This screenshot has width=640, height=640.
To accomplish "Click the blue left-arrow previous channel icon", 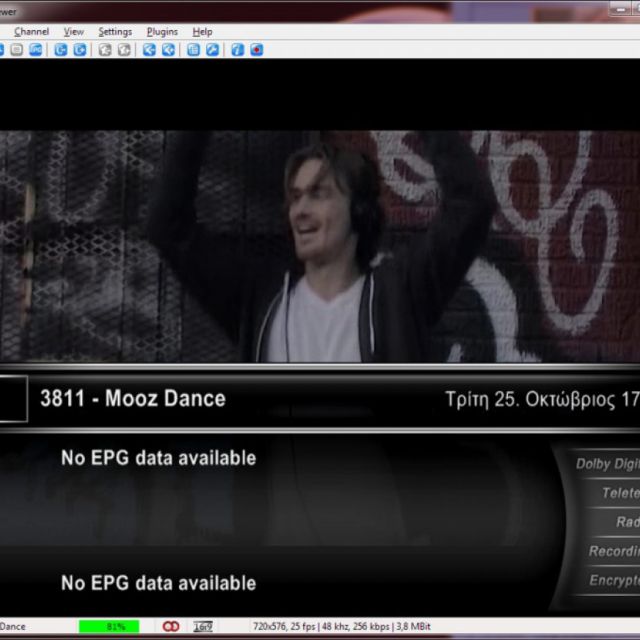I will coord(149,49).
